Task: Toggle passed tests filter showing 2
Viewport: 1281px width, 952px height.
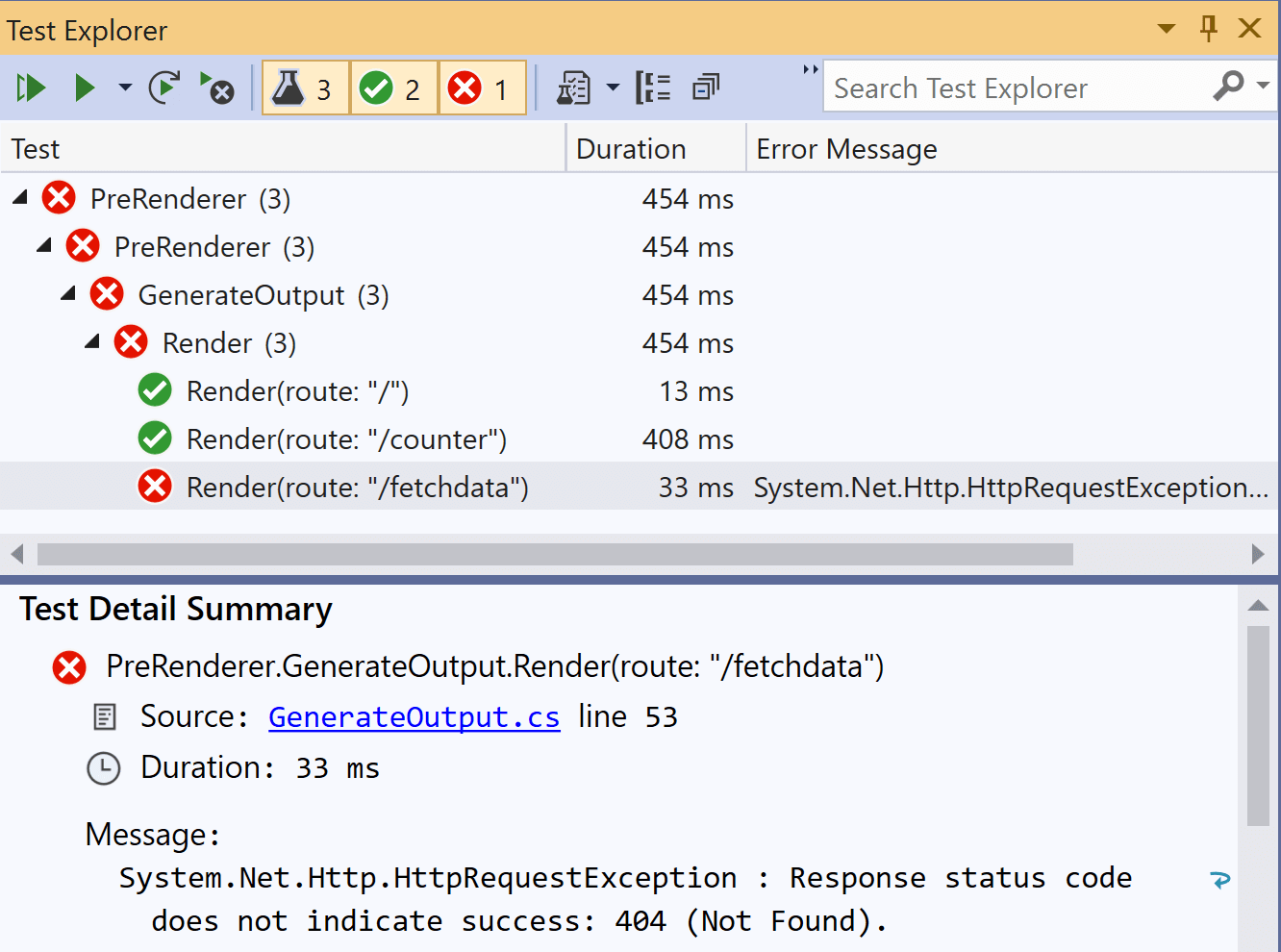Action: [x=394, y=88]
